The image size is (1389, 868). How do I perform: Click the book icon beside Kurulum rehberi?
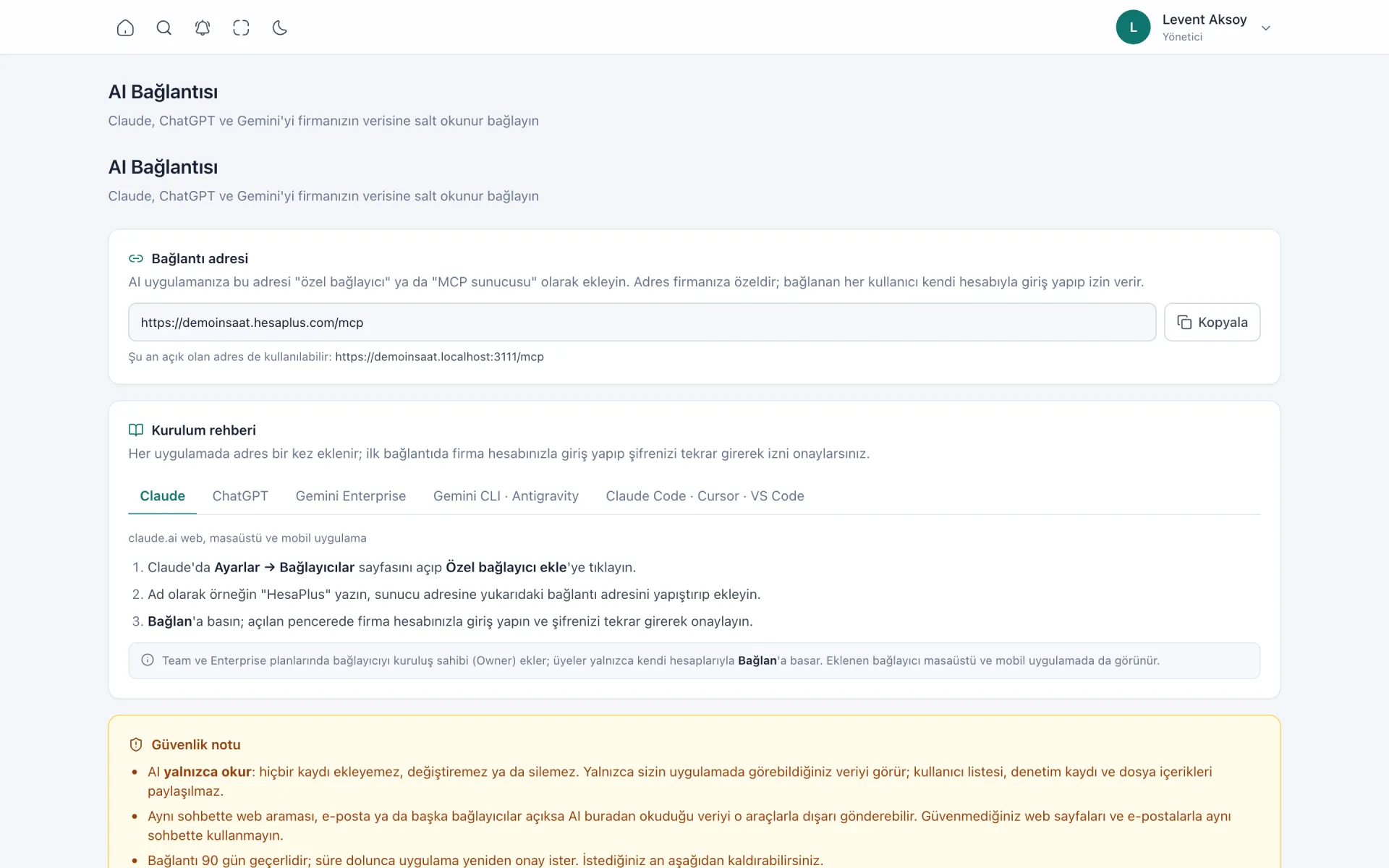tap(136, 430)
